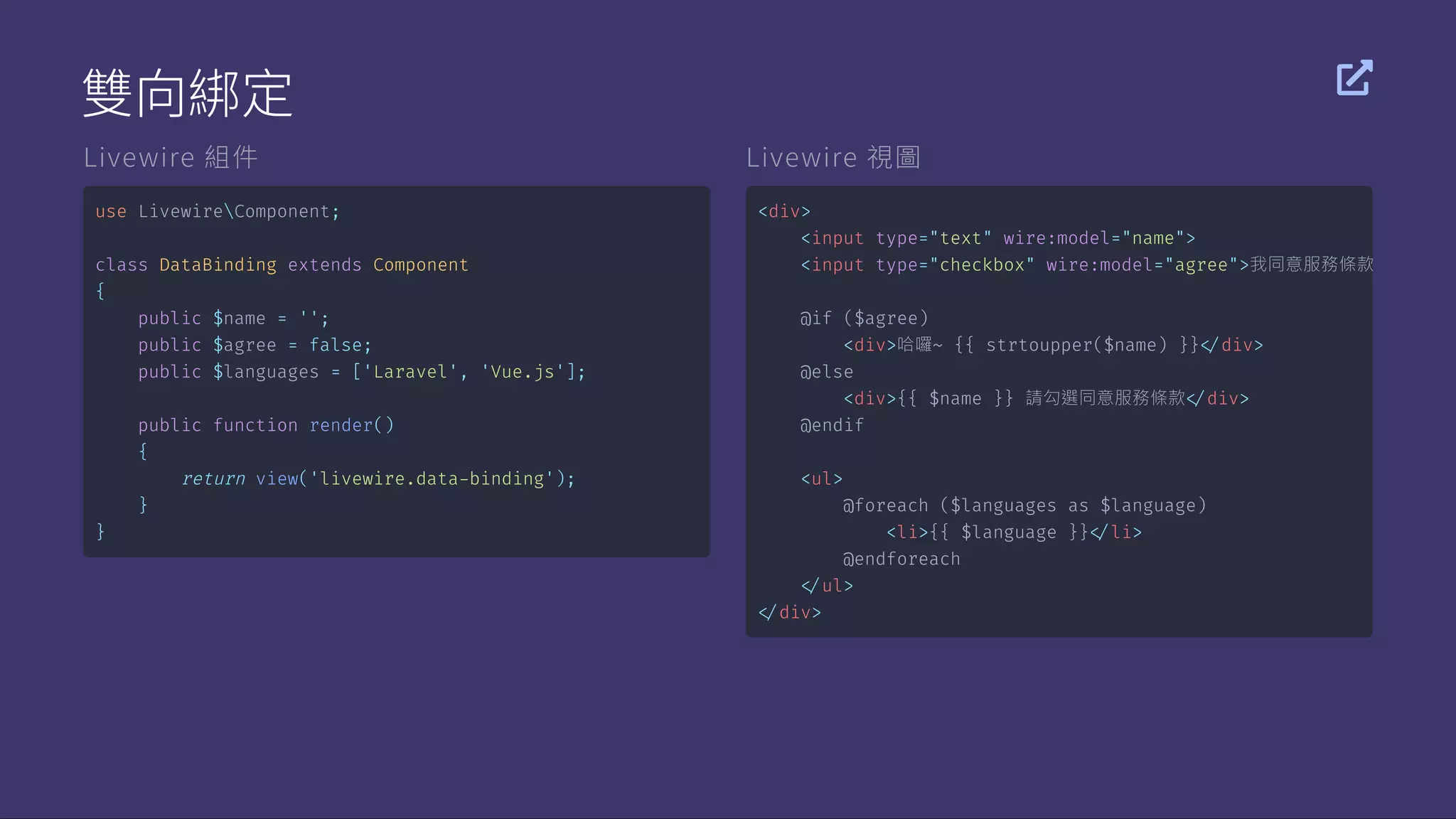Viewport: 1456px width, 819px height.
Task: Click the 'Livewire 視圖' heading
Action: click(833, 157)
